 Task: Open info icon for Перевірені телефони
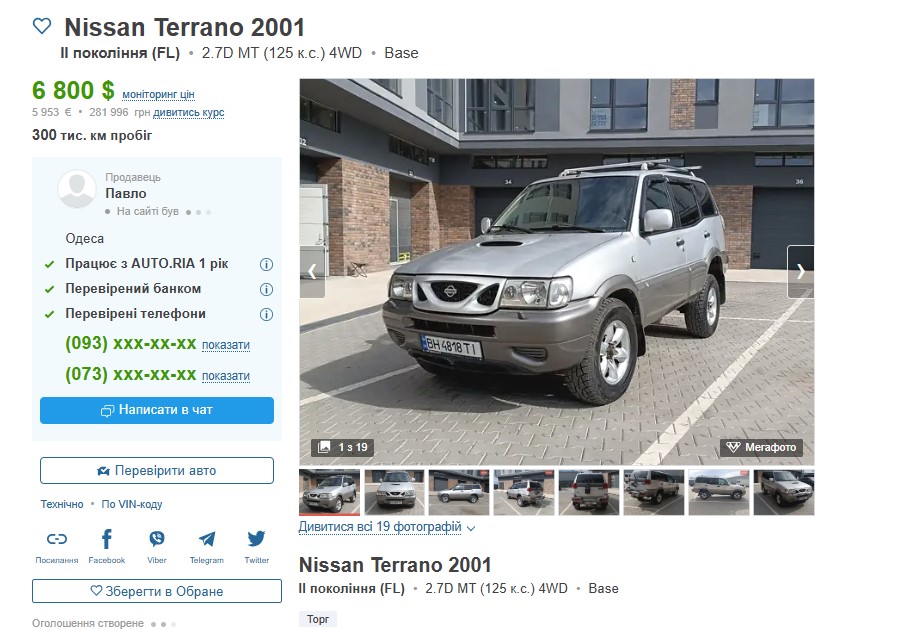point(266,314)
